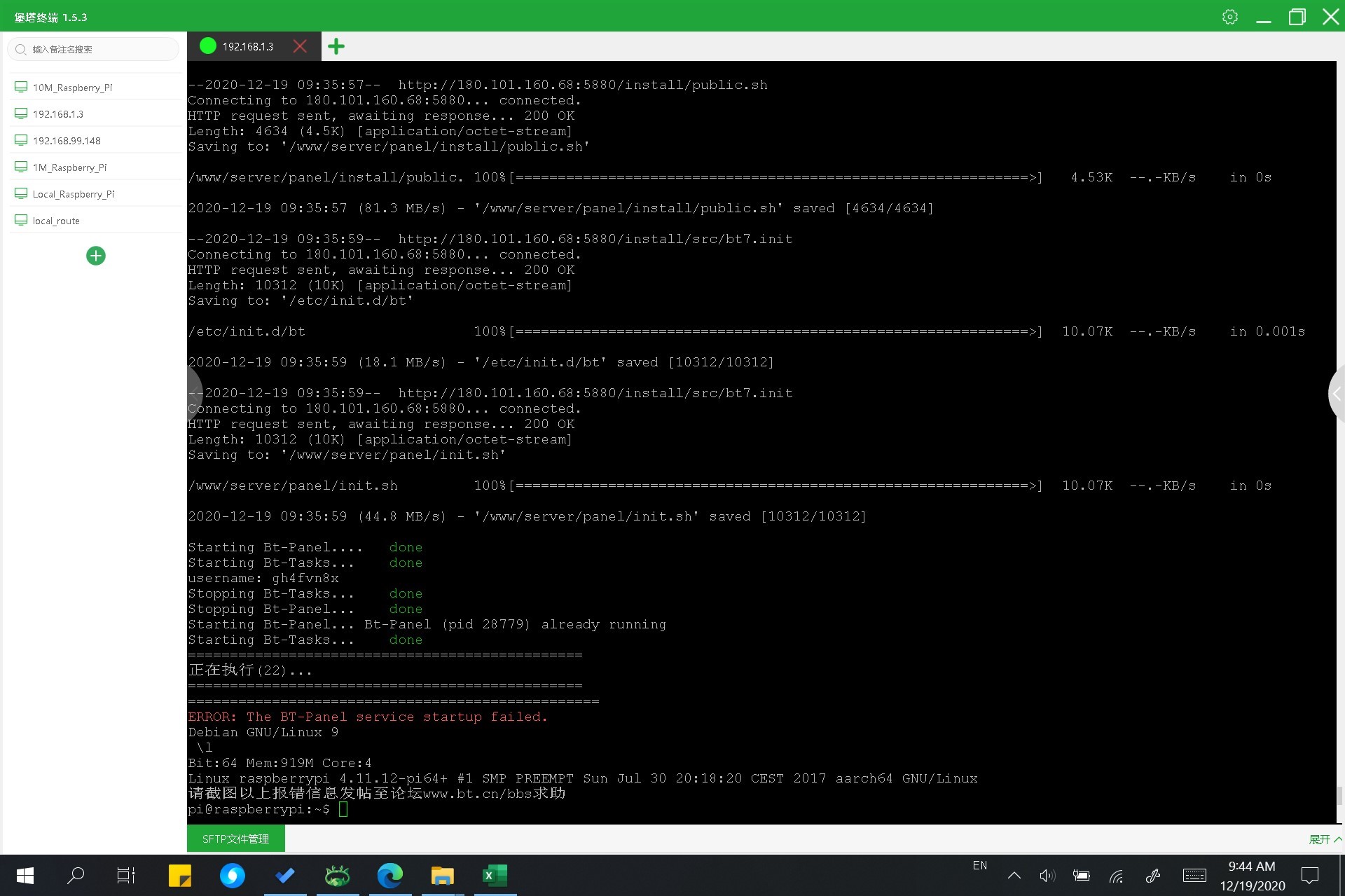1345x896 pixels.
Task: Open the pen workspace tray icon
Action: [x=1152, y=875]
